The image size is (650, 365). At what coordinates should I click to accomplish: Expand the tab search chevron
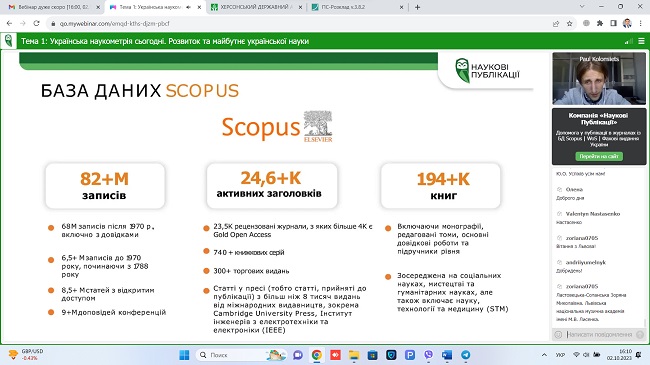pyautogui.click(x=582, y=7)
